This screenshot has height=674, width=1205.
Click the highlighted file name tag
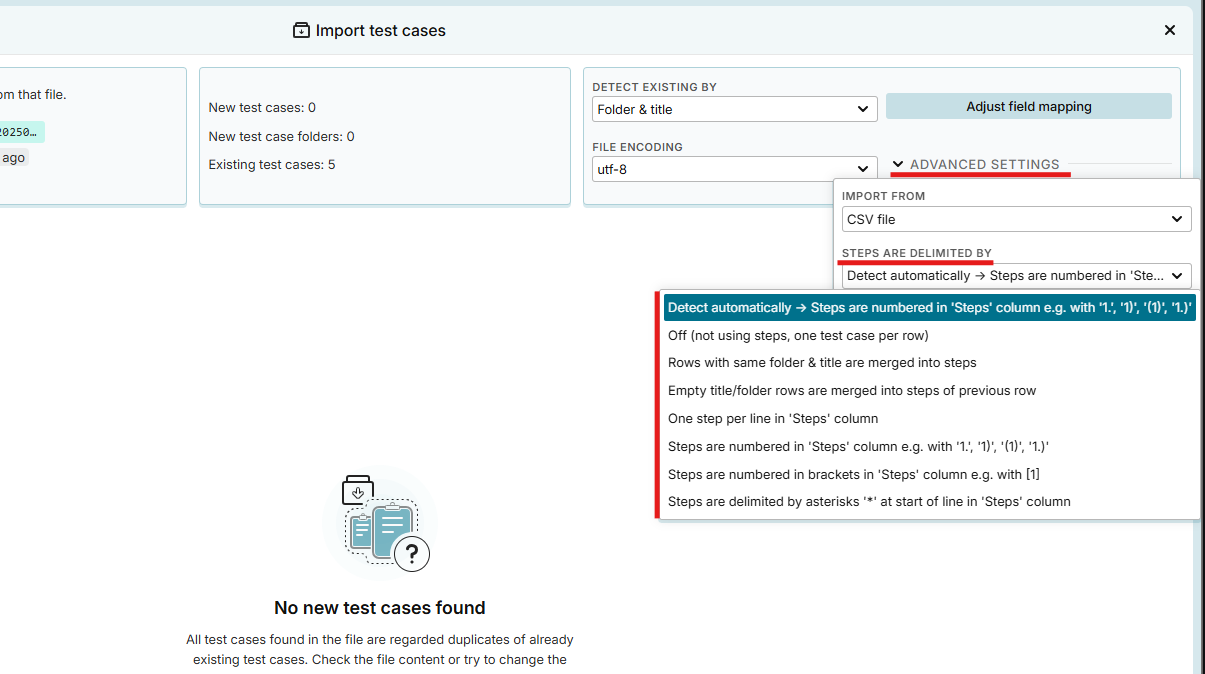click(20, 132)
